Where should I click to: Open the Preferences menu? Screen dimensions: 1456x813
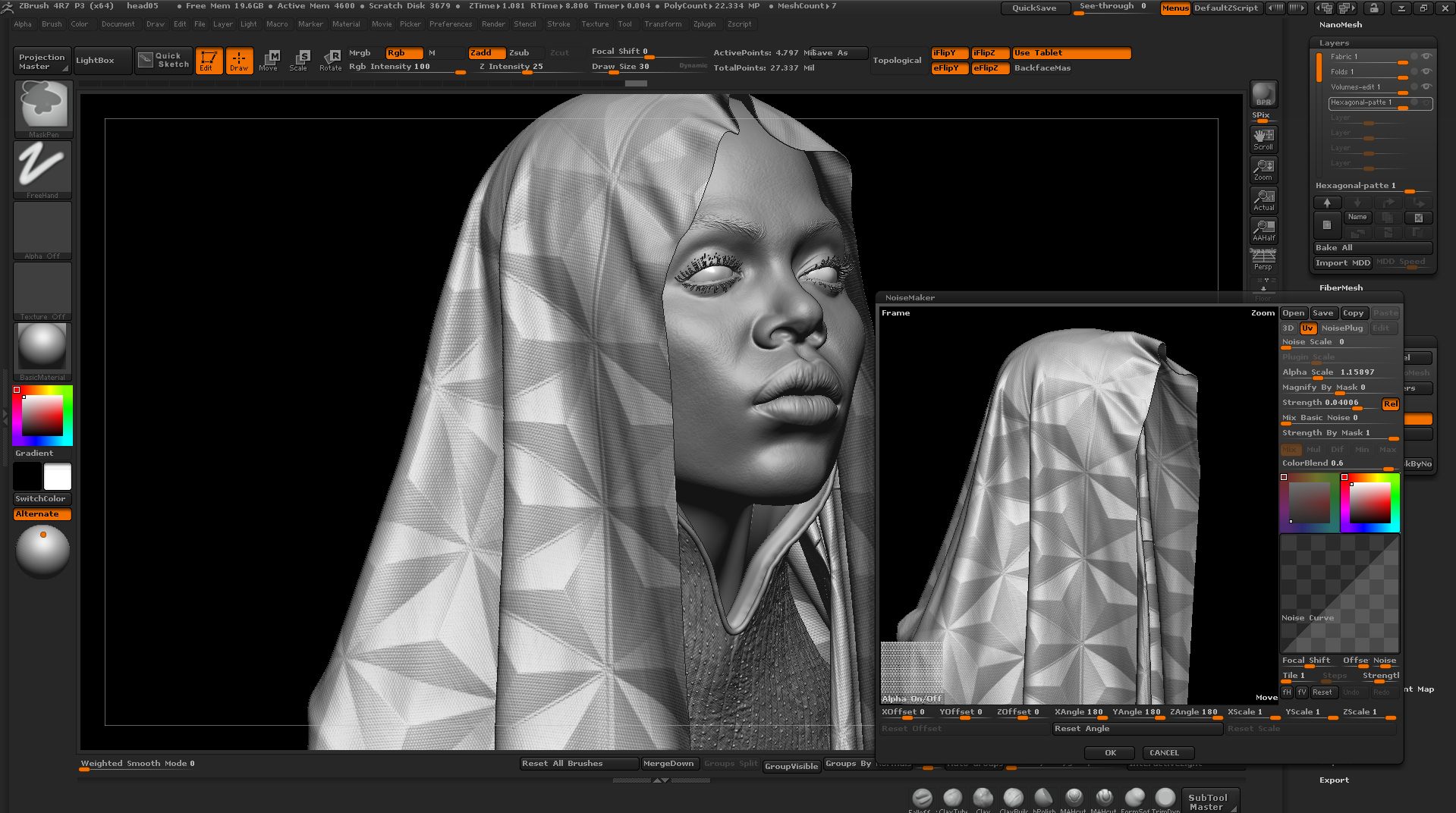click(451, 24)
